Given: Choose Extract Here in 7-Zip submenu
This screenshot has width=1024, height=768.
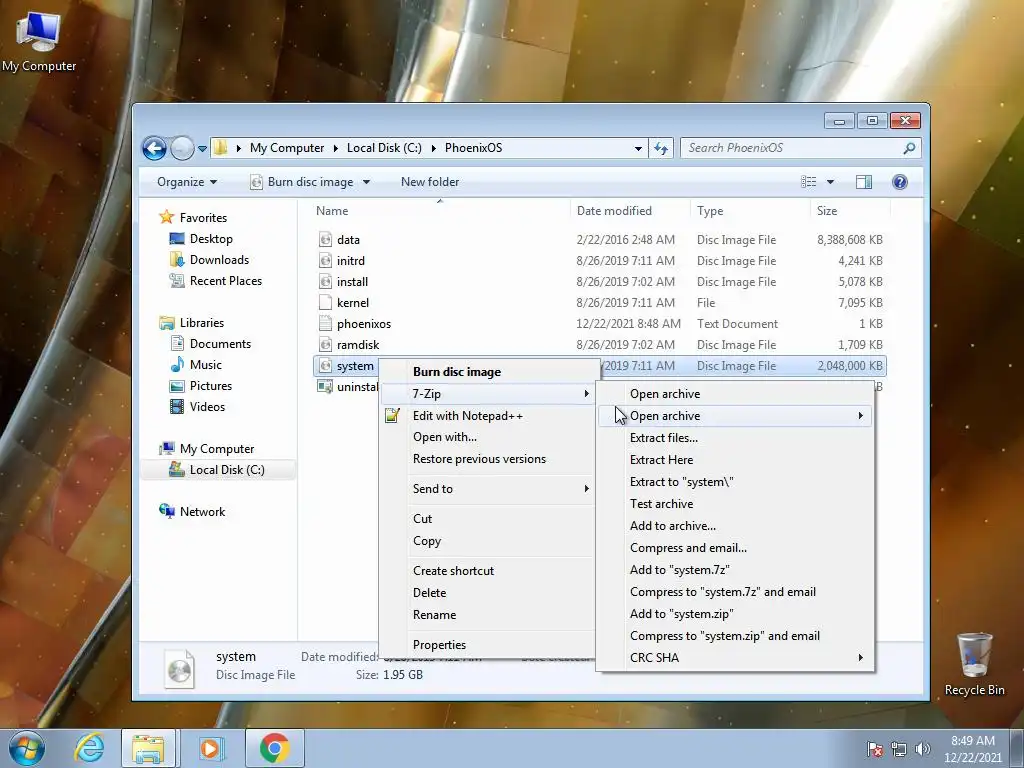Looking at the screenshot, I should [x=735, y=460].
